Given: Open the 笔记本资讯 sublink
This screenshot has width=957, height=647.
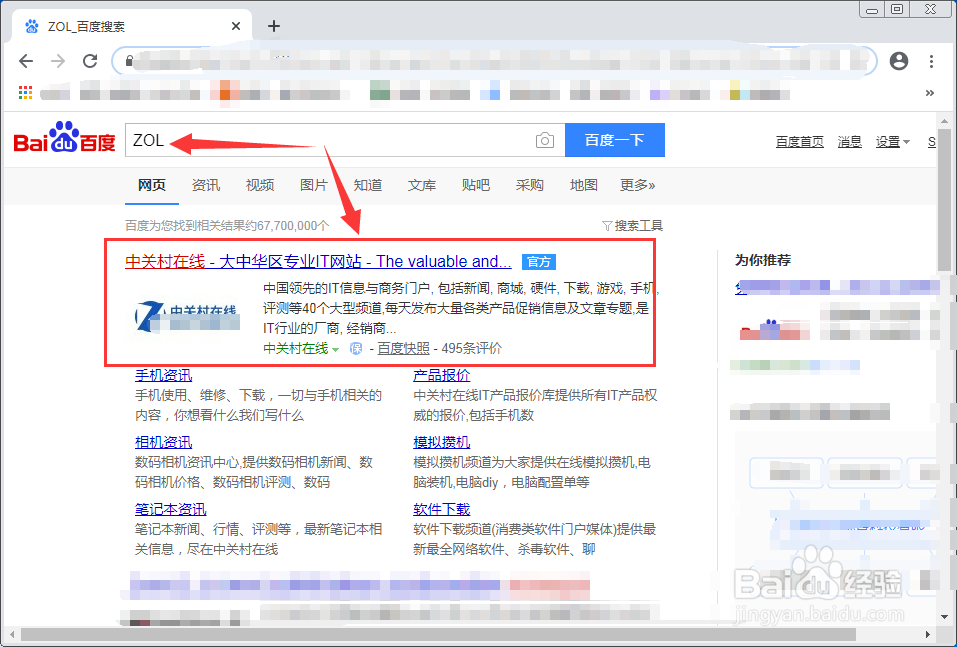Looking at the screenshot, I should click(170, 509).
